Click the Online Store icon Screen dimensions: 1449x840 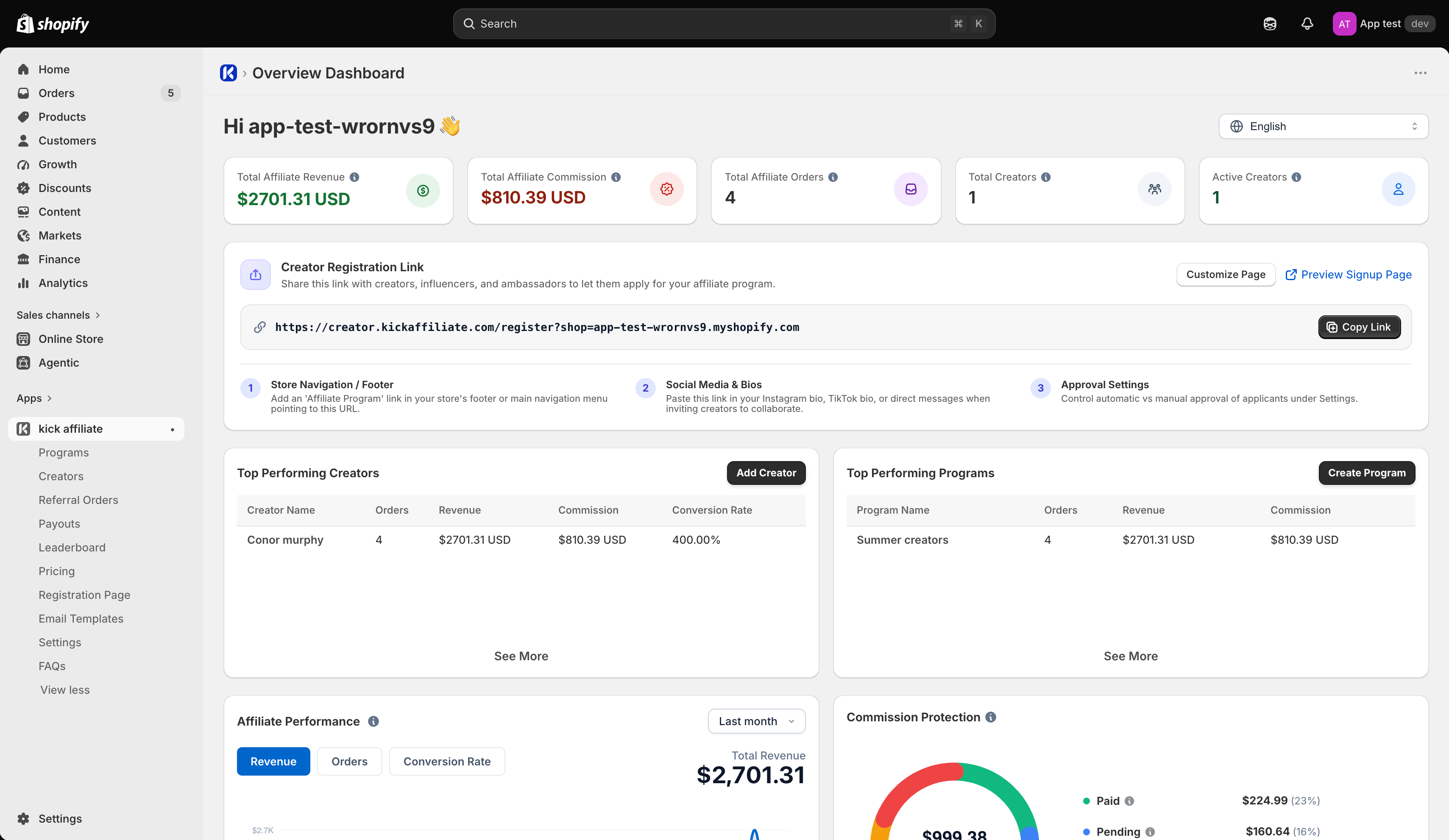(x=24, y=339)
